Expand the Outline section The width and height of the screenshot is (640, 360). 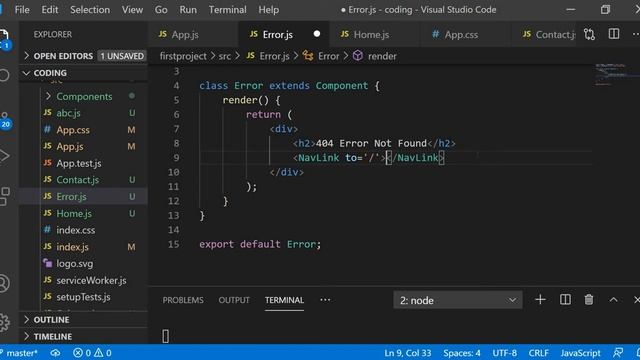[x=84, y=320]
